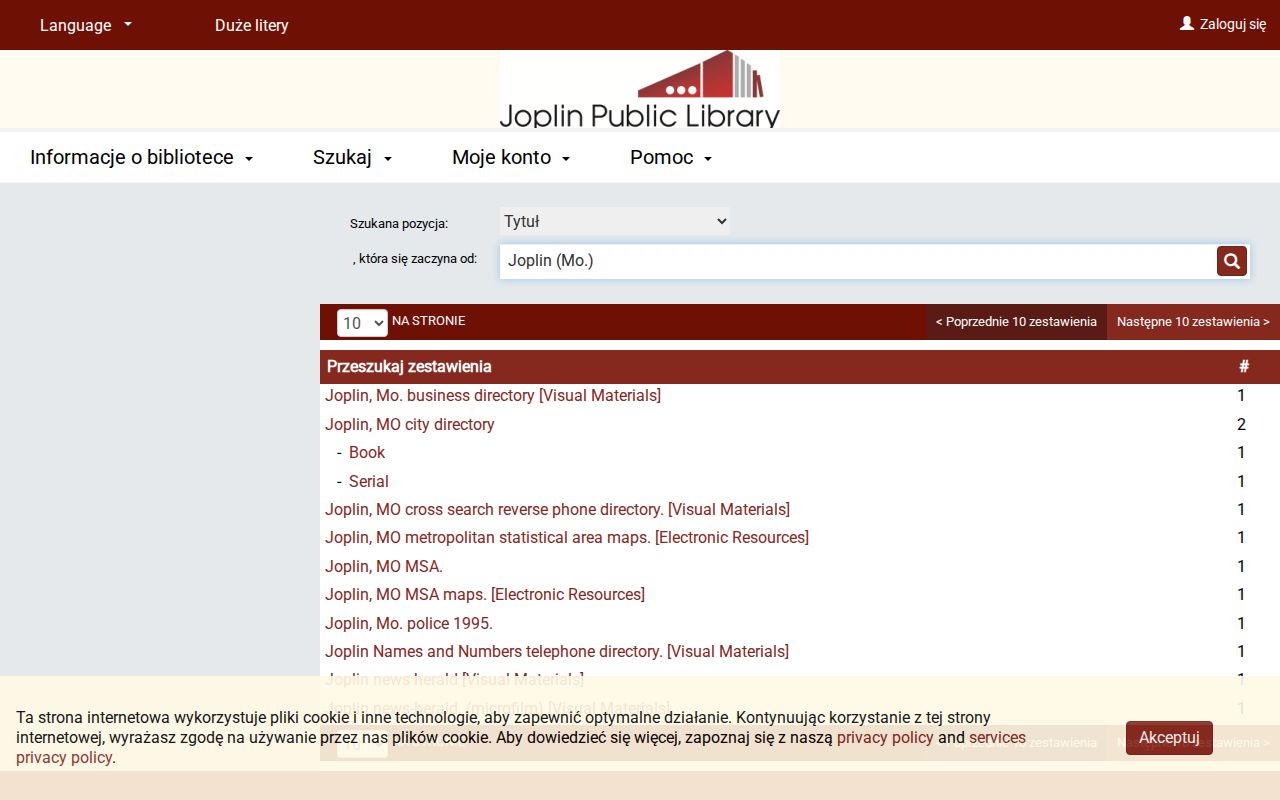The width and height of the screenshot is (1280, 800).
Task: Click the Przeszukaj zestawienia column header
Action: [x=409, y=367]
